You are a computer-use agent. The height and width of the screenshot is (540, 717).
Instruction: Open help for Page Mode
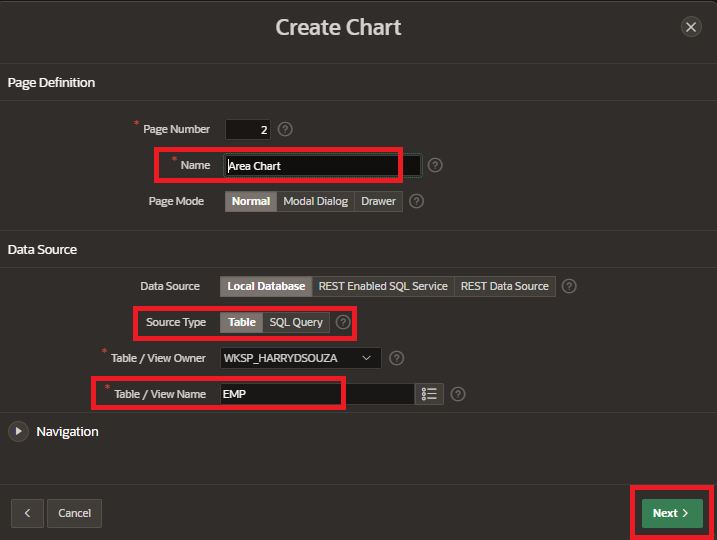(x=417, y=201)
